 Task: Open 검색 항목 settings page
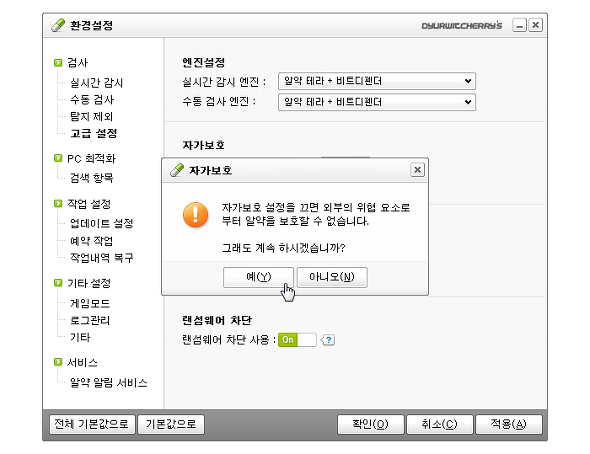(x=91, y=178)
